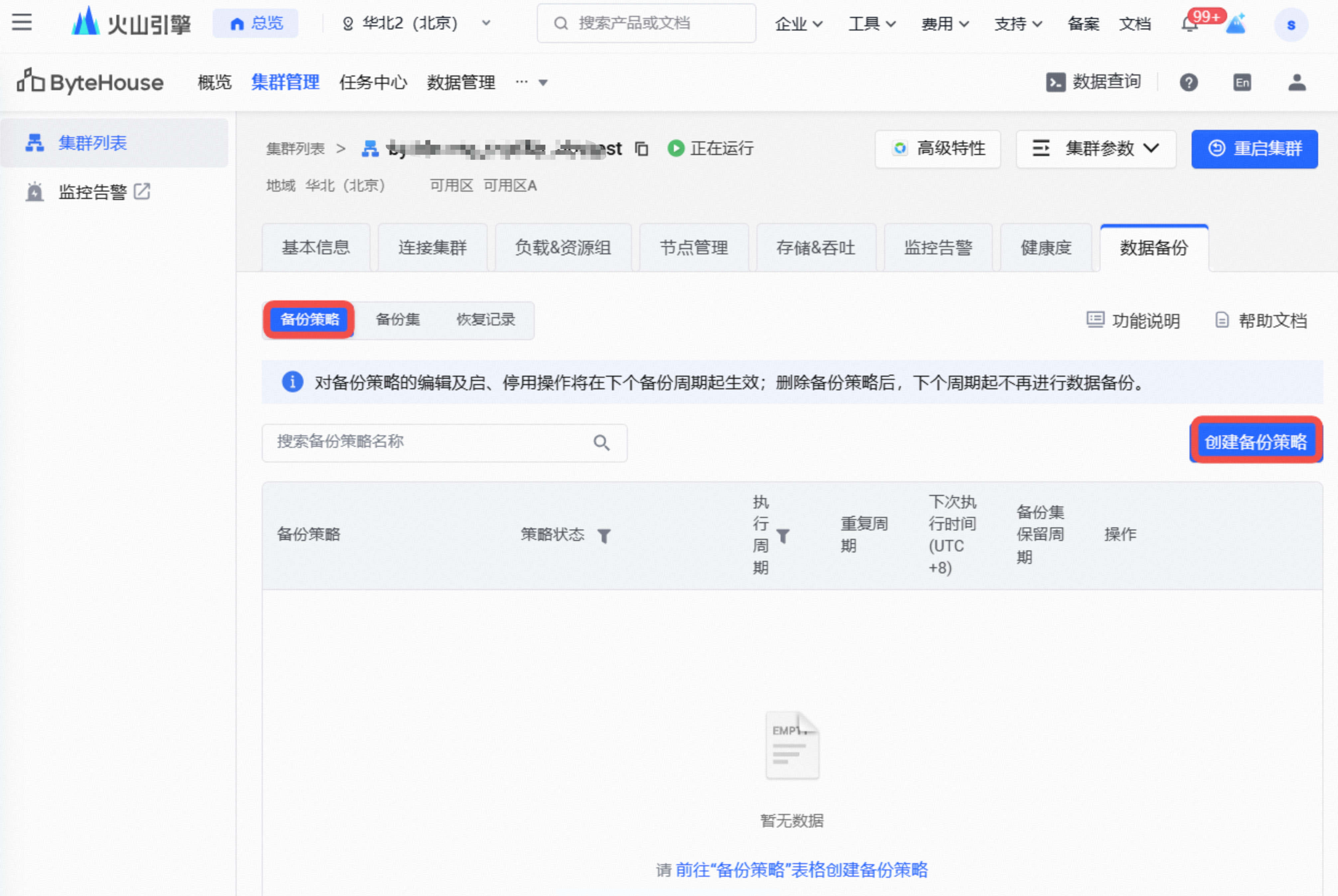Image resolution: width=1338 pixels, height=896 pixels.
Task: Open 数据查询 console
Action: click(x=1093, y=82)
